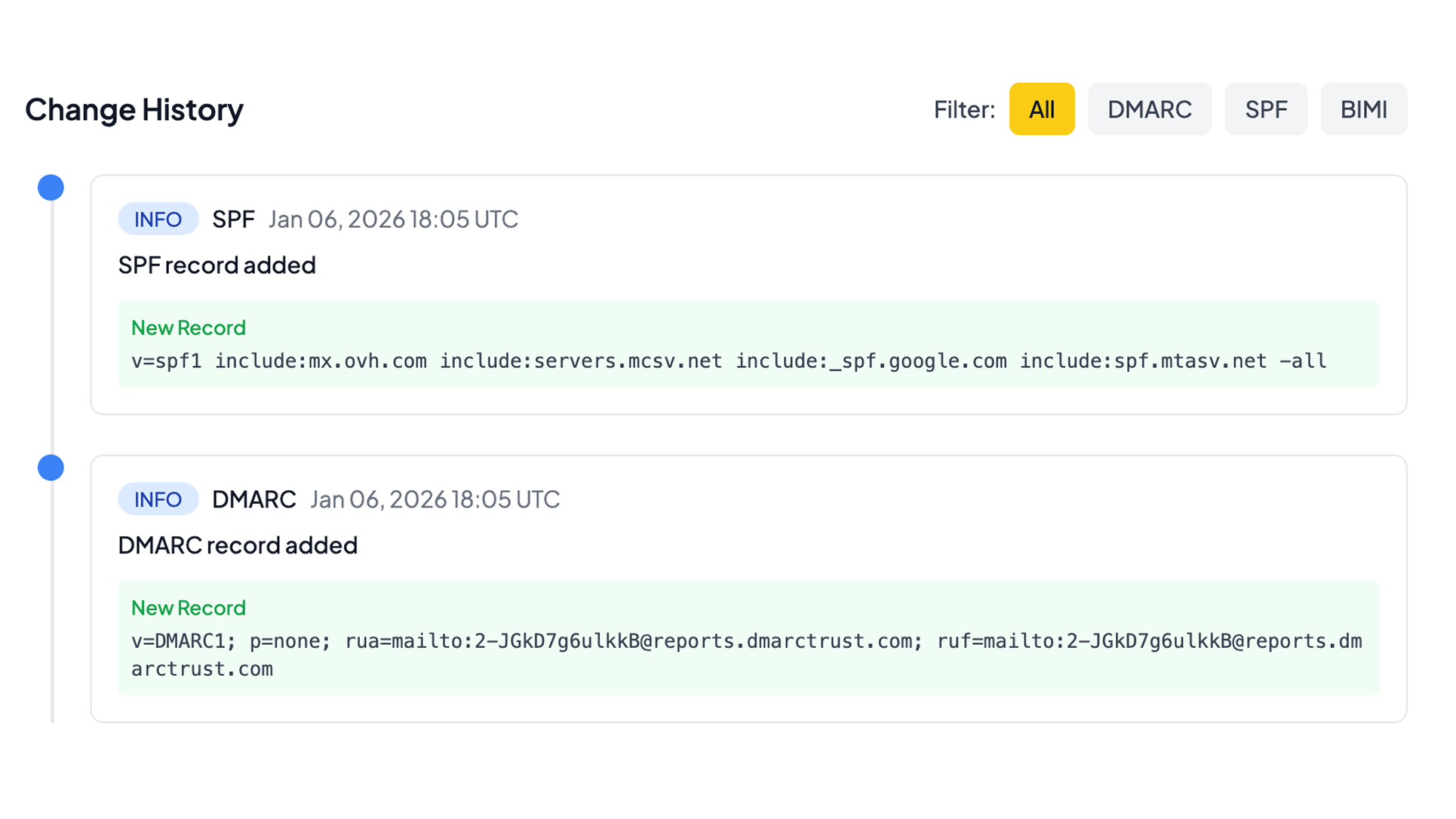1456x819 pixels.
Task: Click the DMARC entry timestamp
Action: click(x=435, y=498)
